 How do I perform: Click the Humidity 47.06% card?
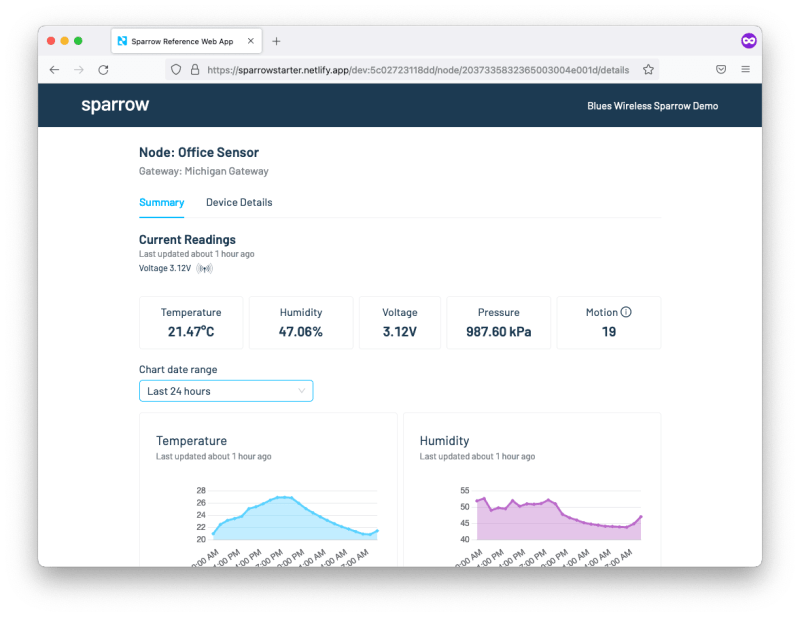point(301,323)
